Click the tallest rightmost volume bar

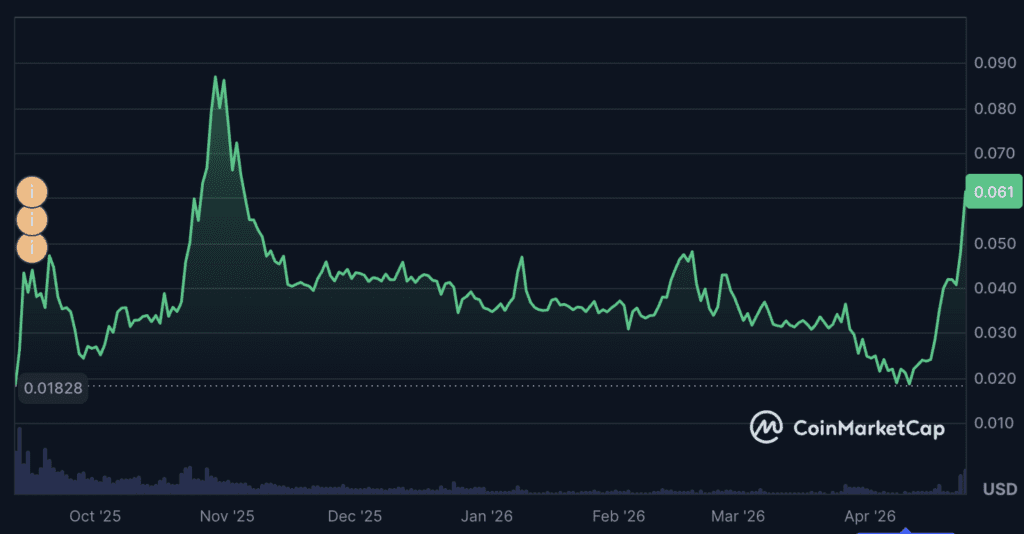click(x=965, y=481)
